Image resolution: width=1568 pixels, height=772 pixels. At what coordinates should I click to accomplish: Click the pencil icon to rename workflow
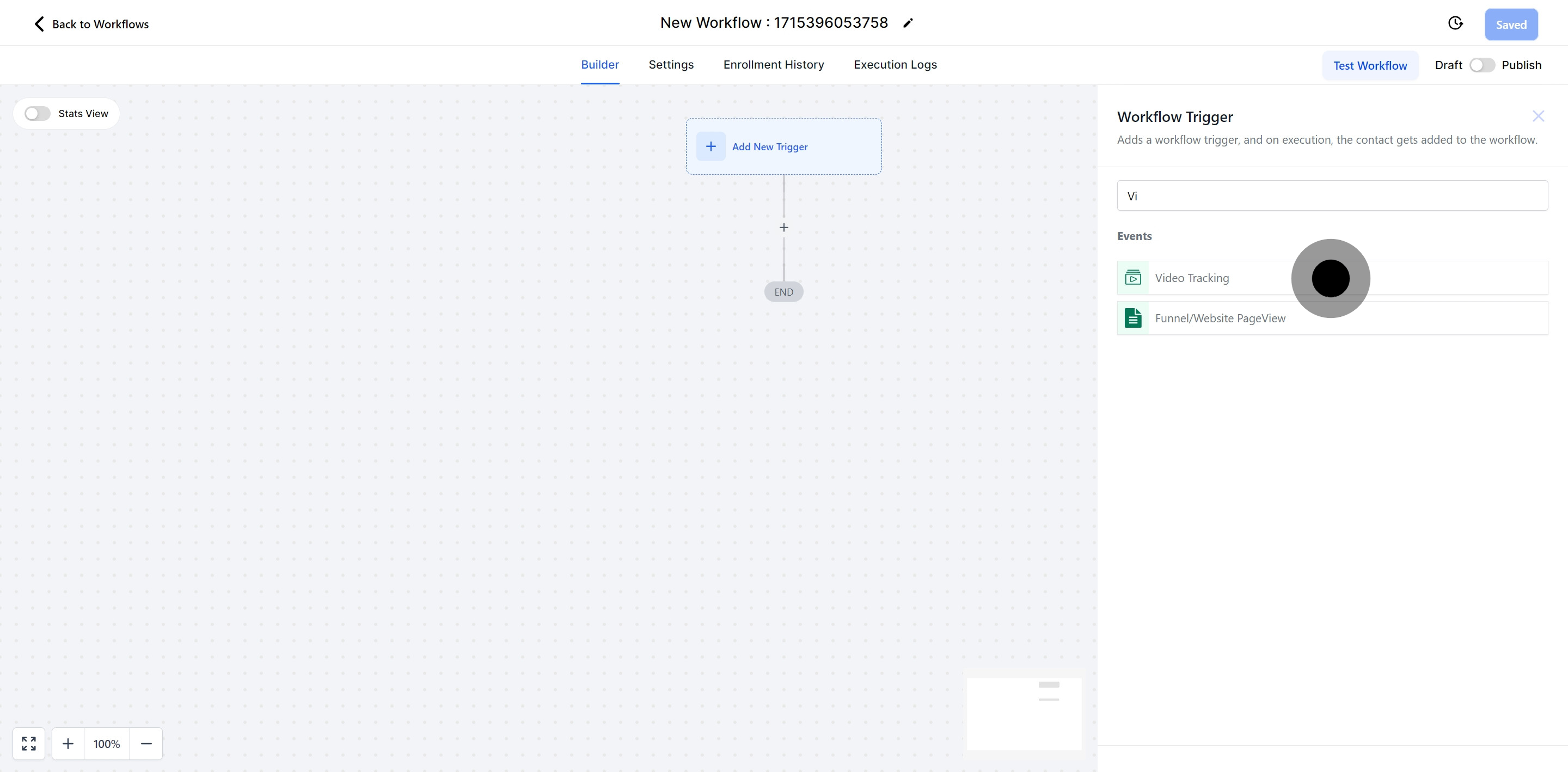point(908,23)
